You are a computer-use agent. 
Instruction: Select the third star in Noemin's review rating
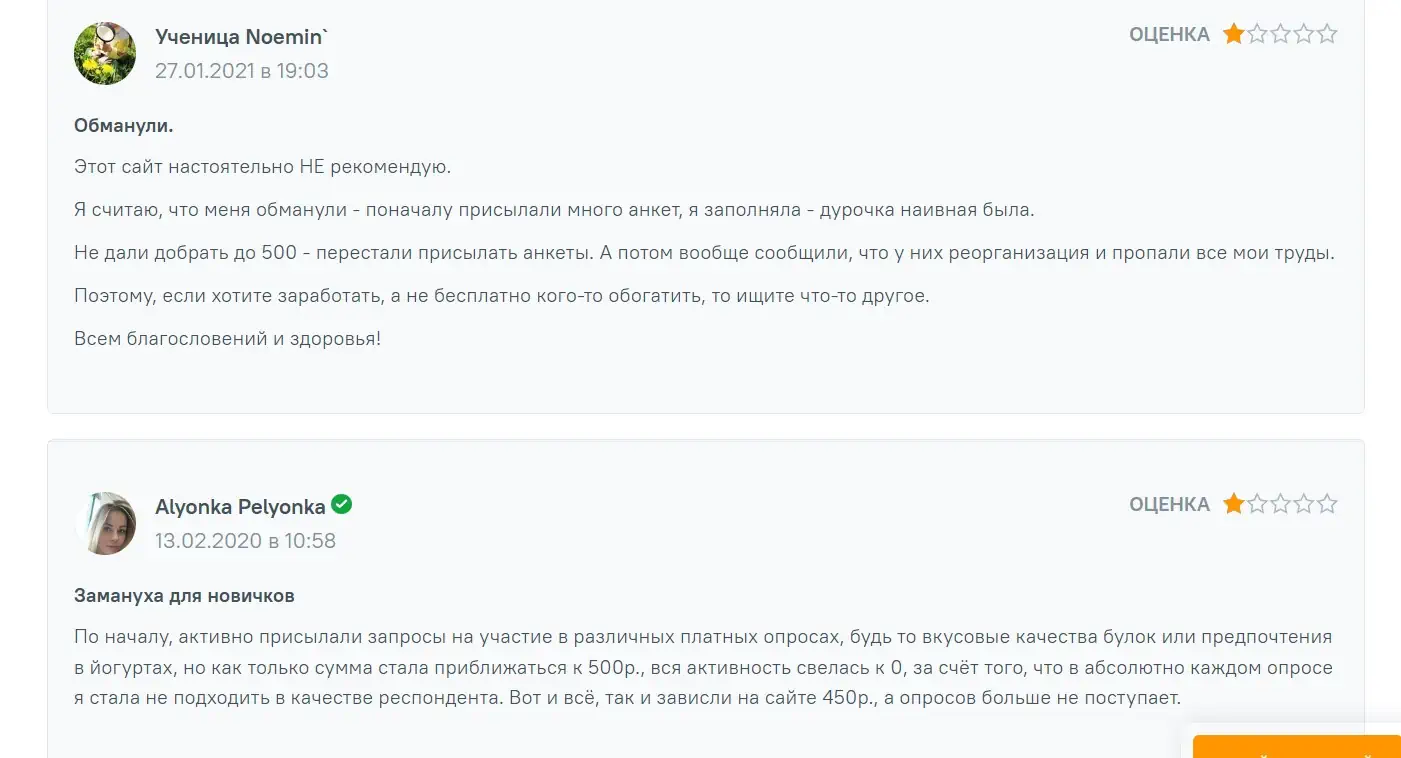click(x=1281, y=34)
